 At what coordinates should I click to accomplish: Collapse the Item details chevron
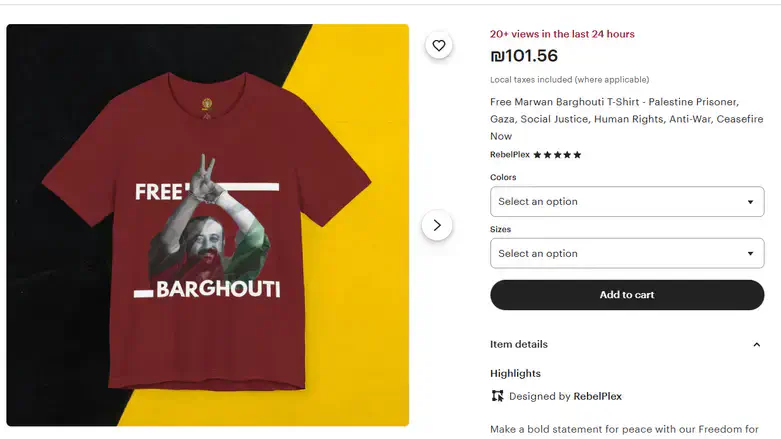click(756, 345)
